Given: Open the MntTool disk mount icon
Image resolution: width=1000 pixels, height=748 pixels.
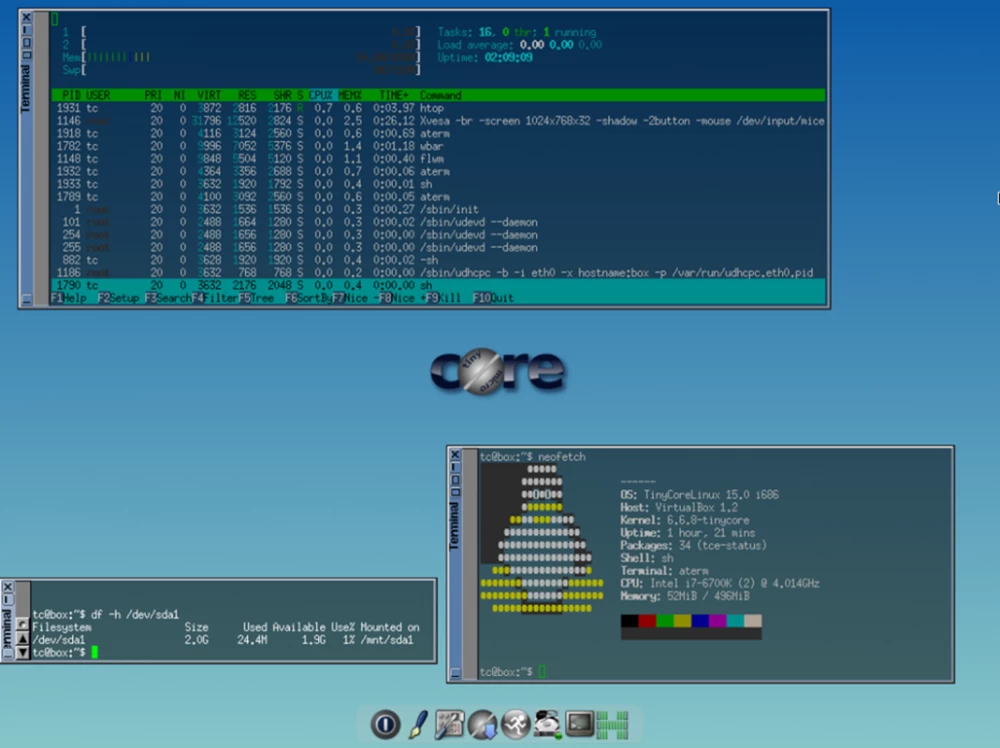Looking at the screenshot, I should tap(546, 724).
